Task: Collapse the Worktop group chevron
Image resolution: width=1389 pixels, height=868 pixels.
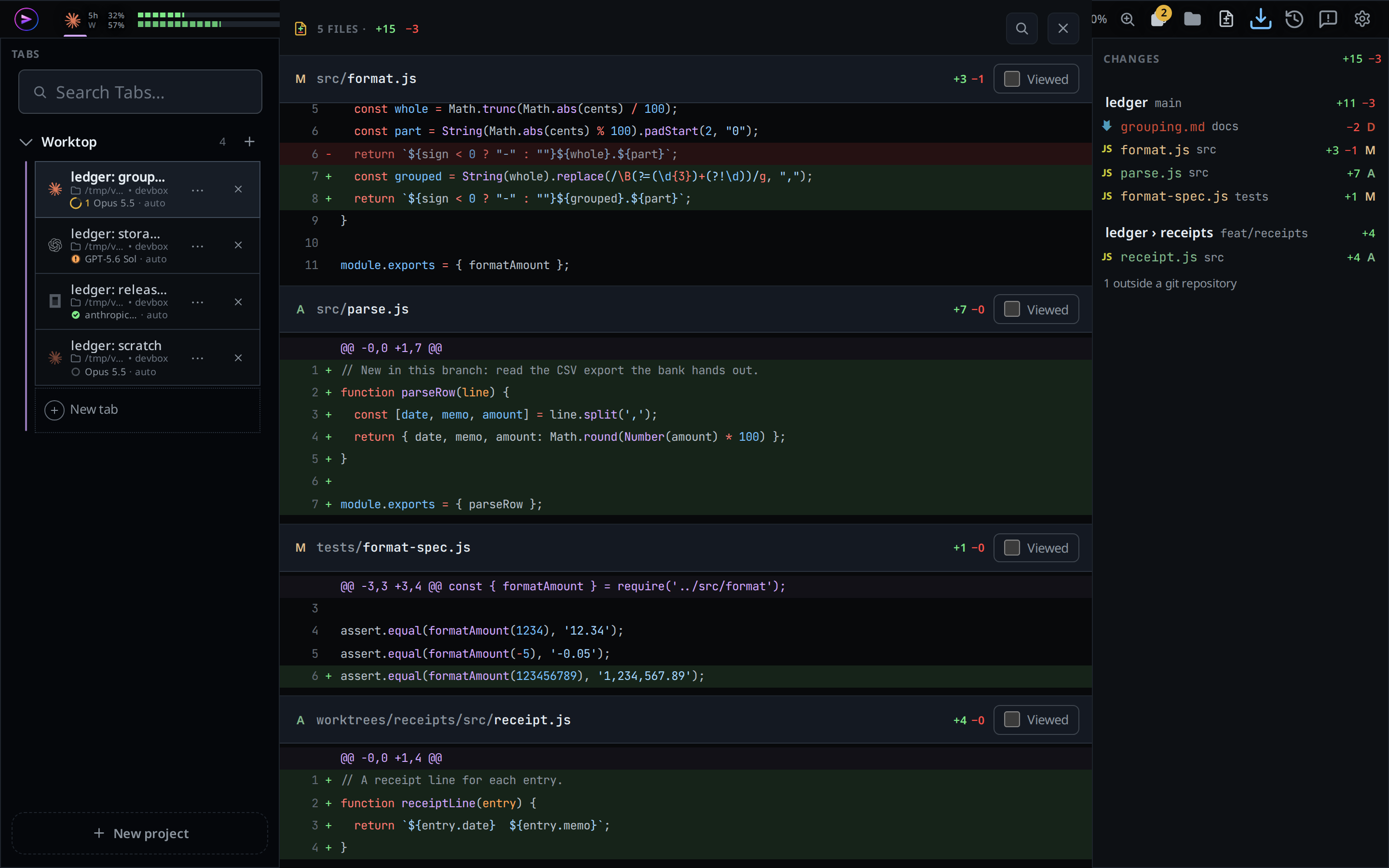Action: (26, 142)
